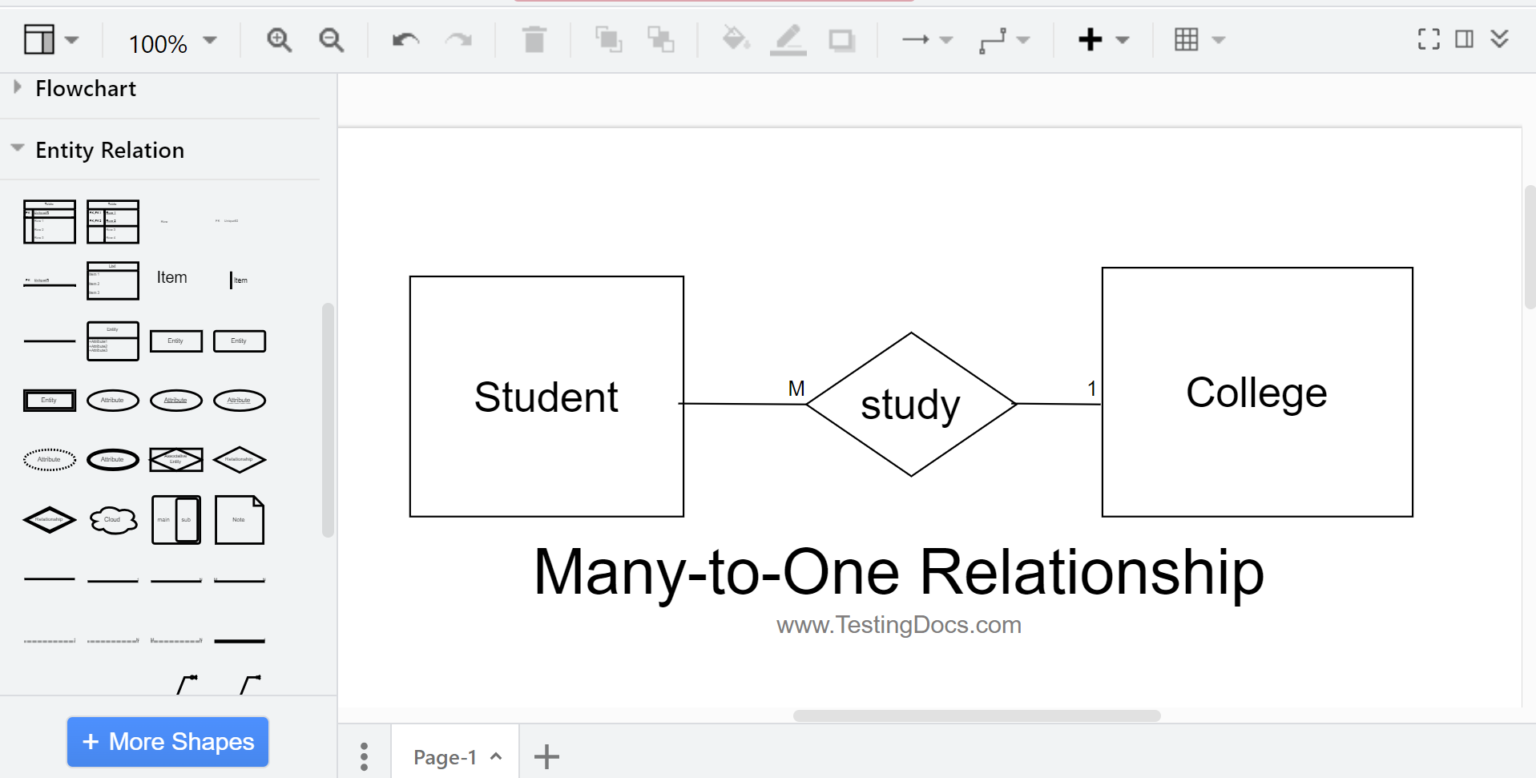This screenshot has height=778, width=1536.
Task: Redo the last action
Action: pos(459,39)
